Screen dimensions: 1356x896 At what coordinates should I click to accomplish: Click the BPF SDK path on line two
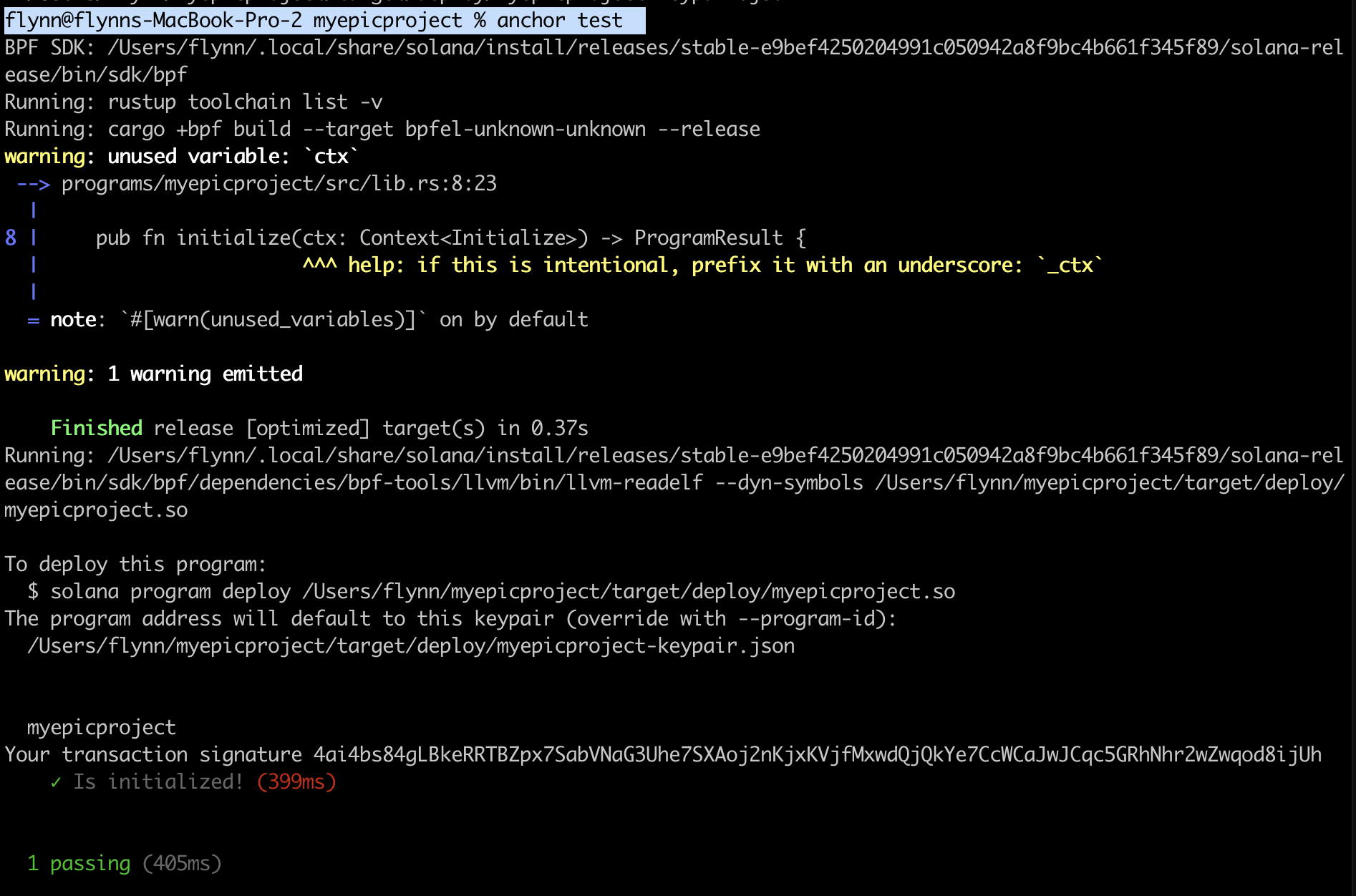tap(644, 47)
